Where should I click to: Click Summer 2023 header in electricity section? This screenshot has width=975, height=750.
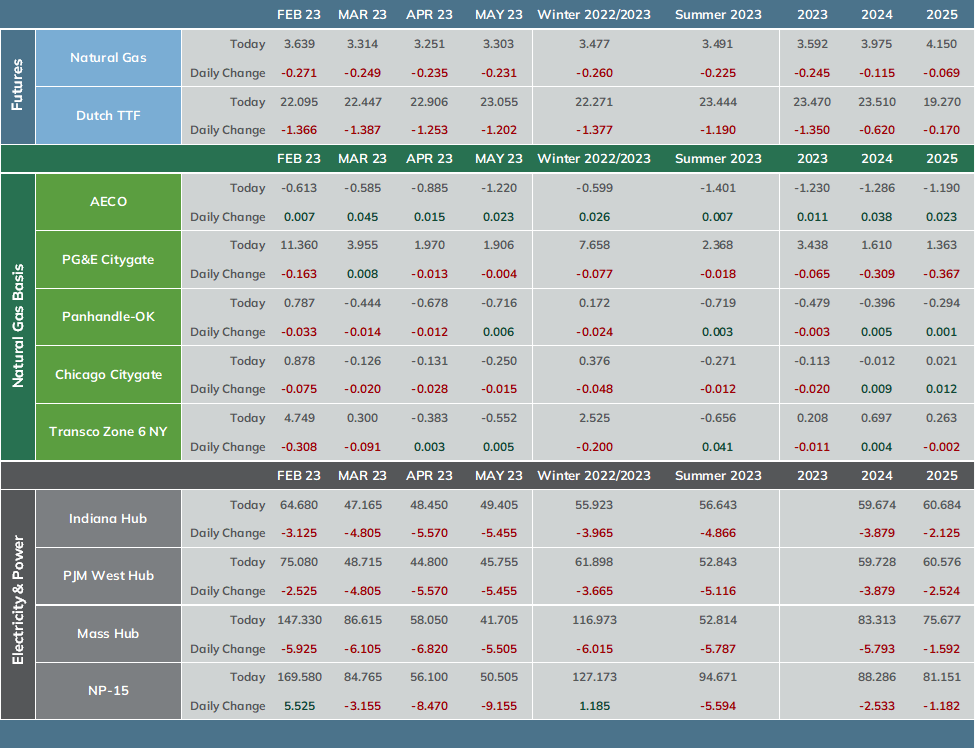[718, 476]
